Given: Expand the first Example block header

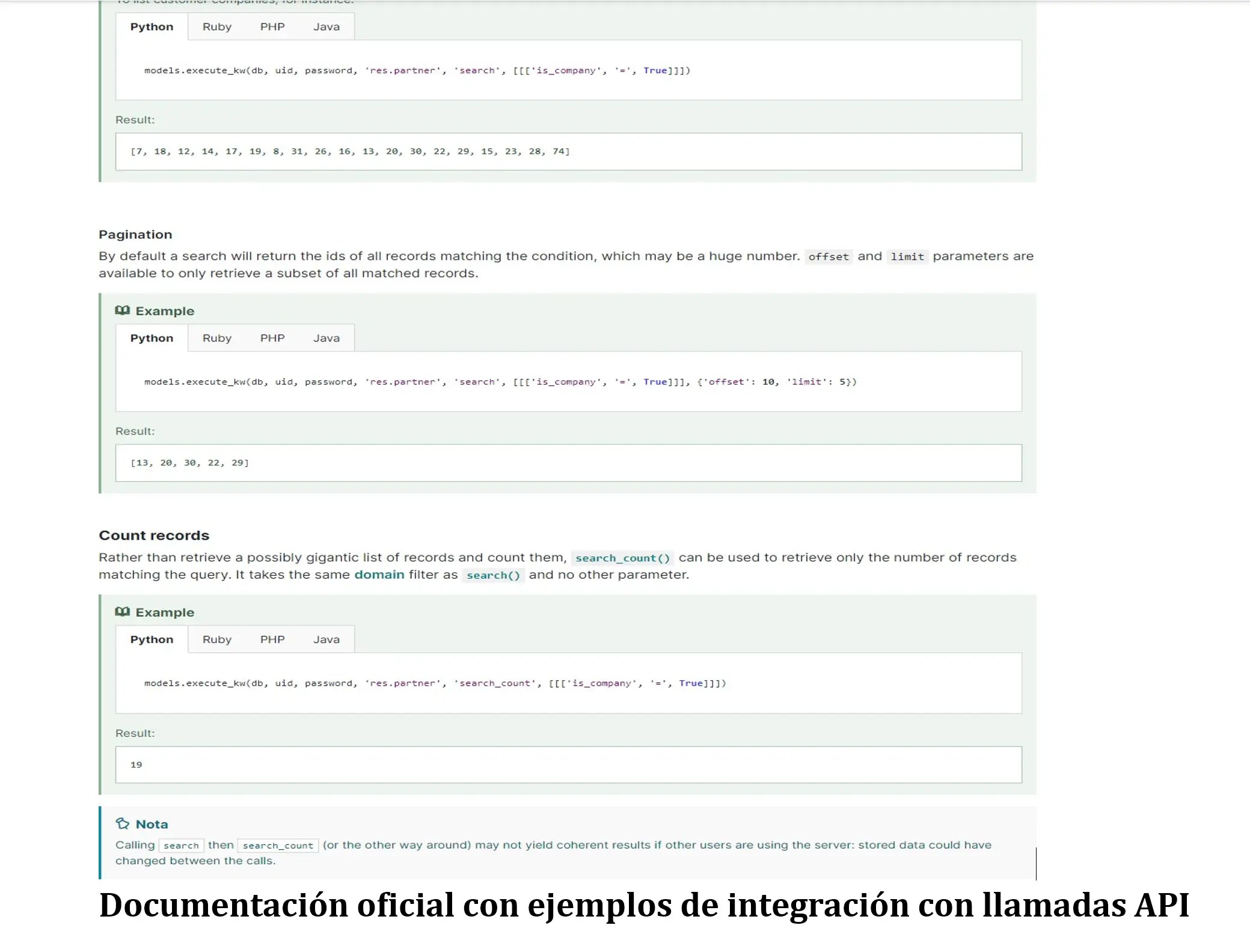Looking at the screenshot, I should pyautogui.click(x=155, y=310).
